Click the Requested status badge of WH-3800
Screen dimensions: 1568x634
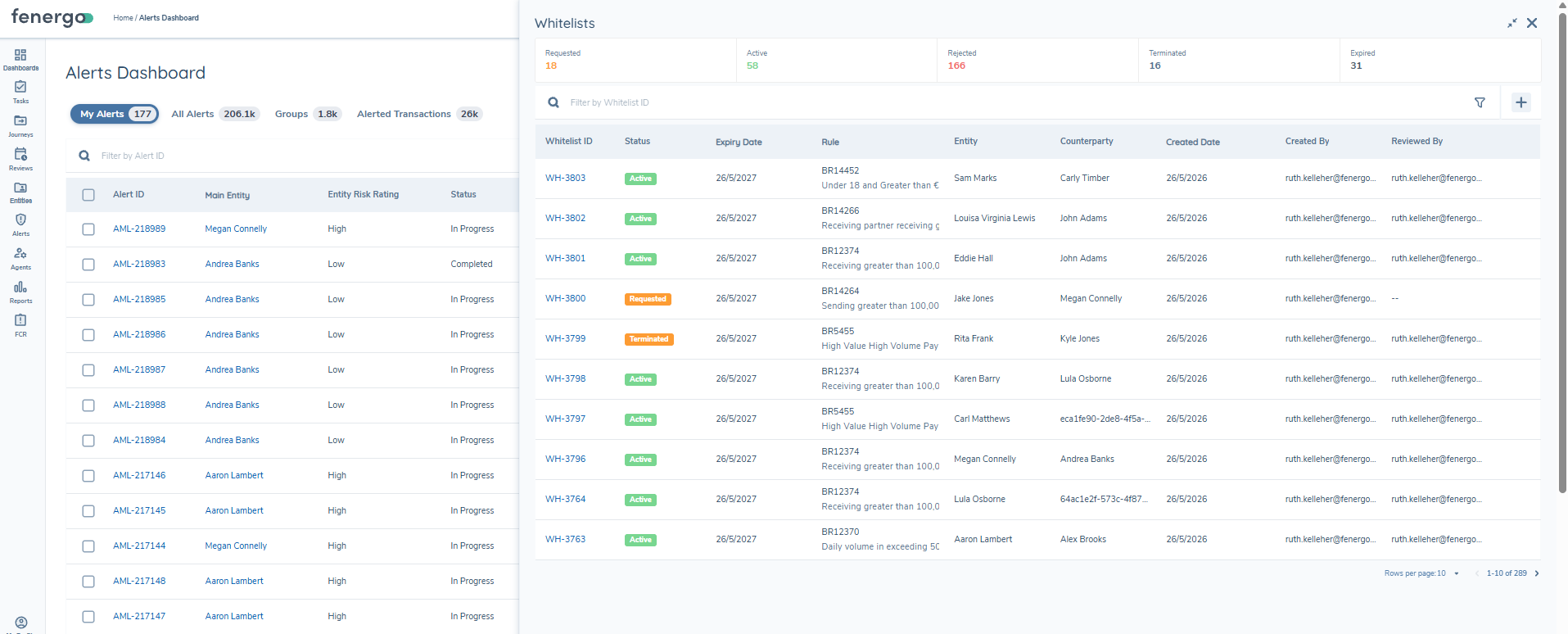[x=648, y=299]
